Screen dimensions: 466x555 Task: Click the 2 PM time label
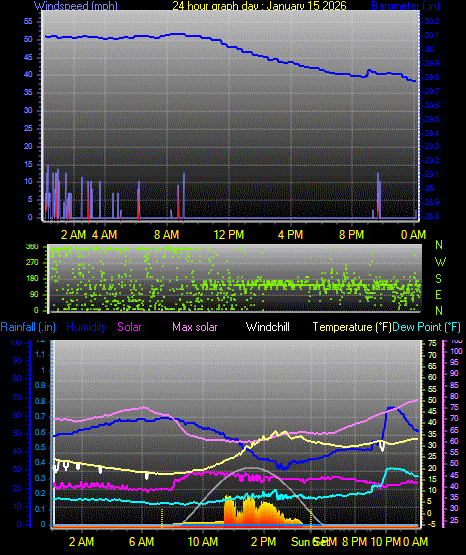click(x=264, y=542)
